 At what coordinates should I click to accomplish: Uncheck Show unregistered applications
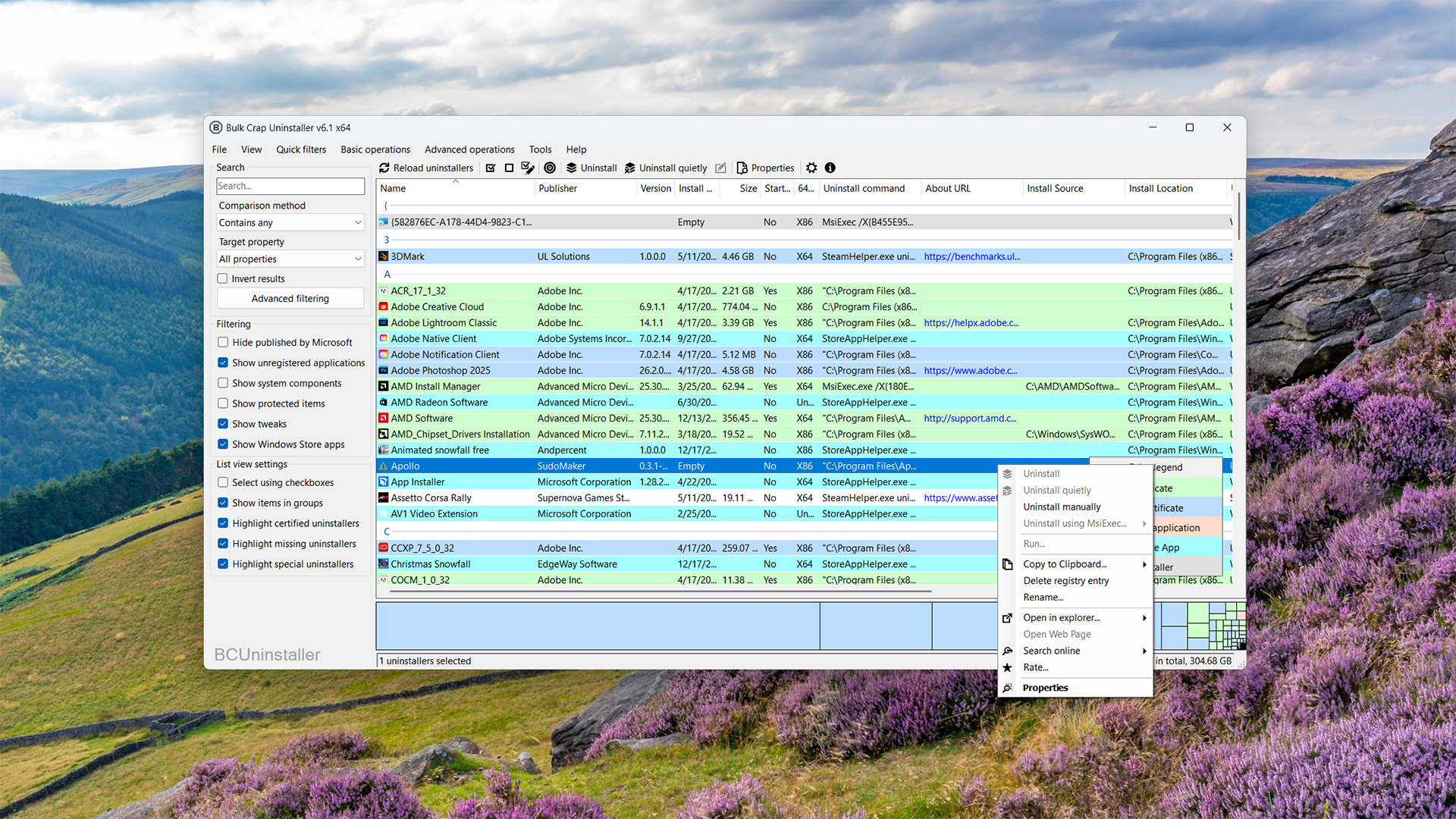223,362
